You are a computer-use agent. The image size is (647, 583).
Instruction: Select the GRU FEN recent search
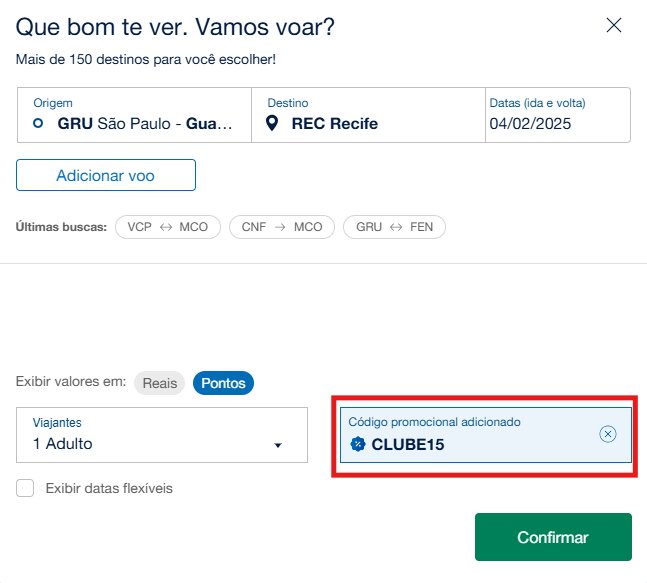pyautogui.click(x=394, y=227)
